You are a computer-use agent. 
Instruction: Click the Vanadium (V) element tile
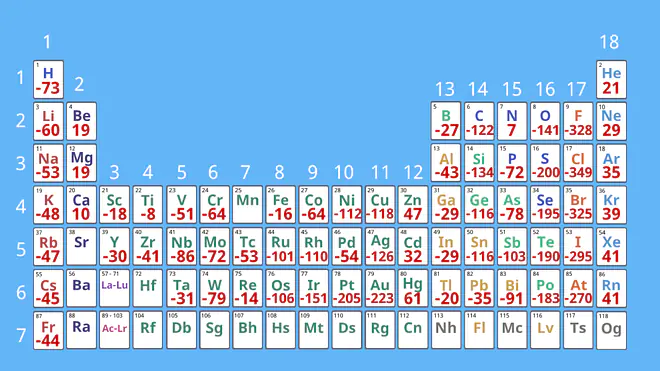click(181, 205)
